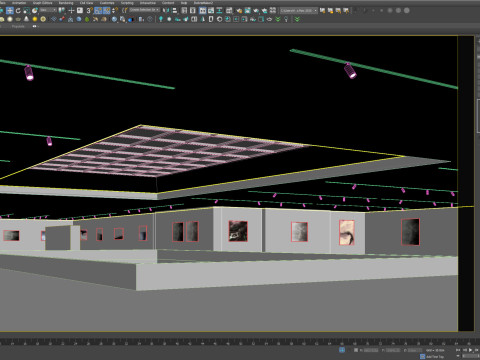Click the green tree foliage icon

click(x=87, y=19)
